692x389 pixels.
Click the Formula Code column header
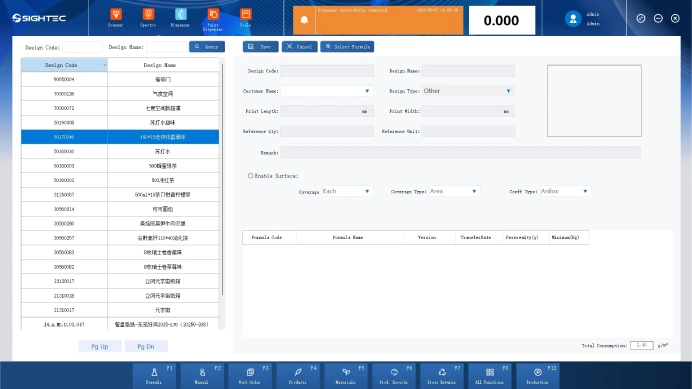[269, 238]
